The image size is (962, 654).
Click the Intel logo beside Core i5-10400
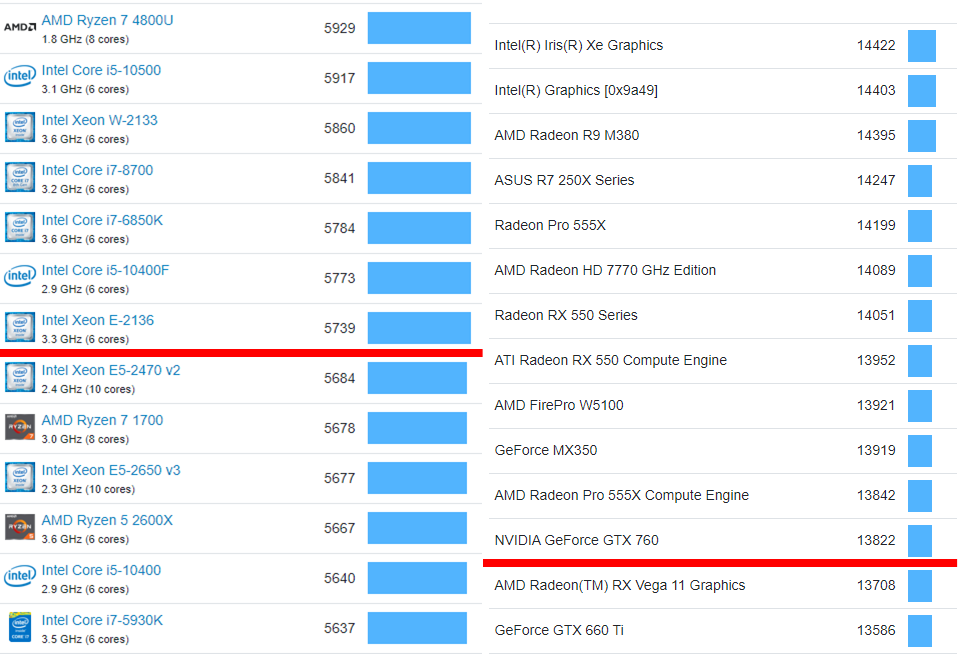tap(20, 577)
